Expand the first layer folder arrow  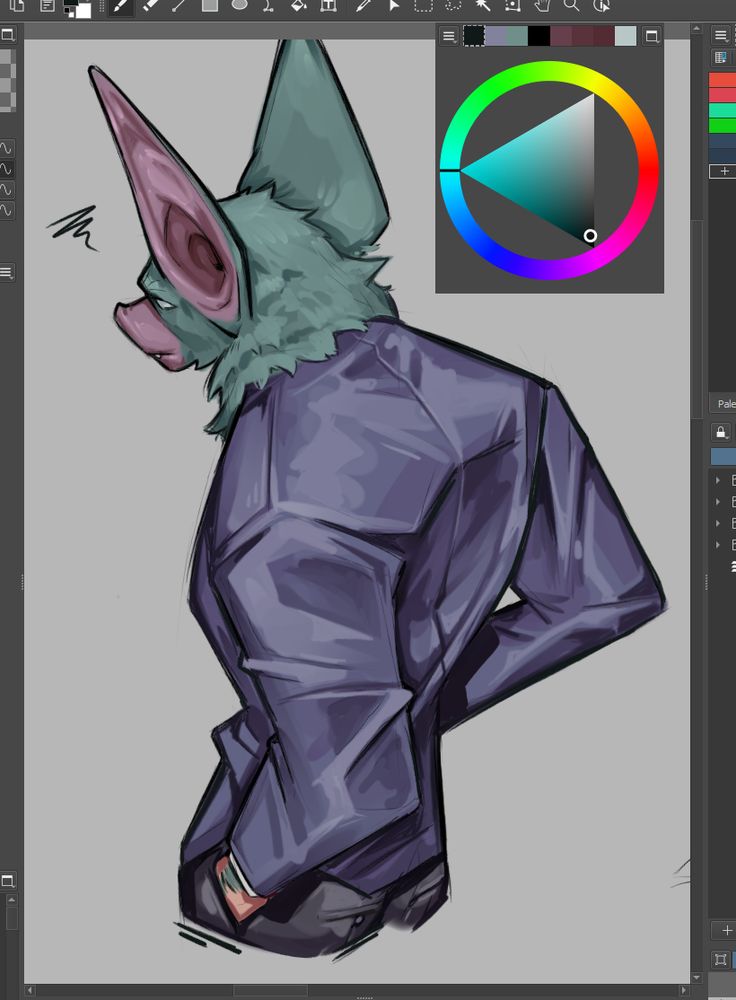click(x=718, y=480)
